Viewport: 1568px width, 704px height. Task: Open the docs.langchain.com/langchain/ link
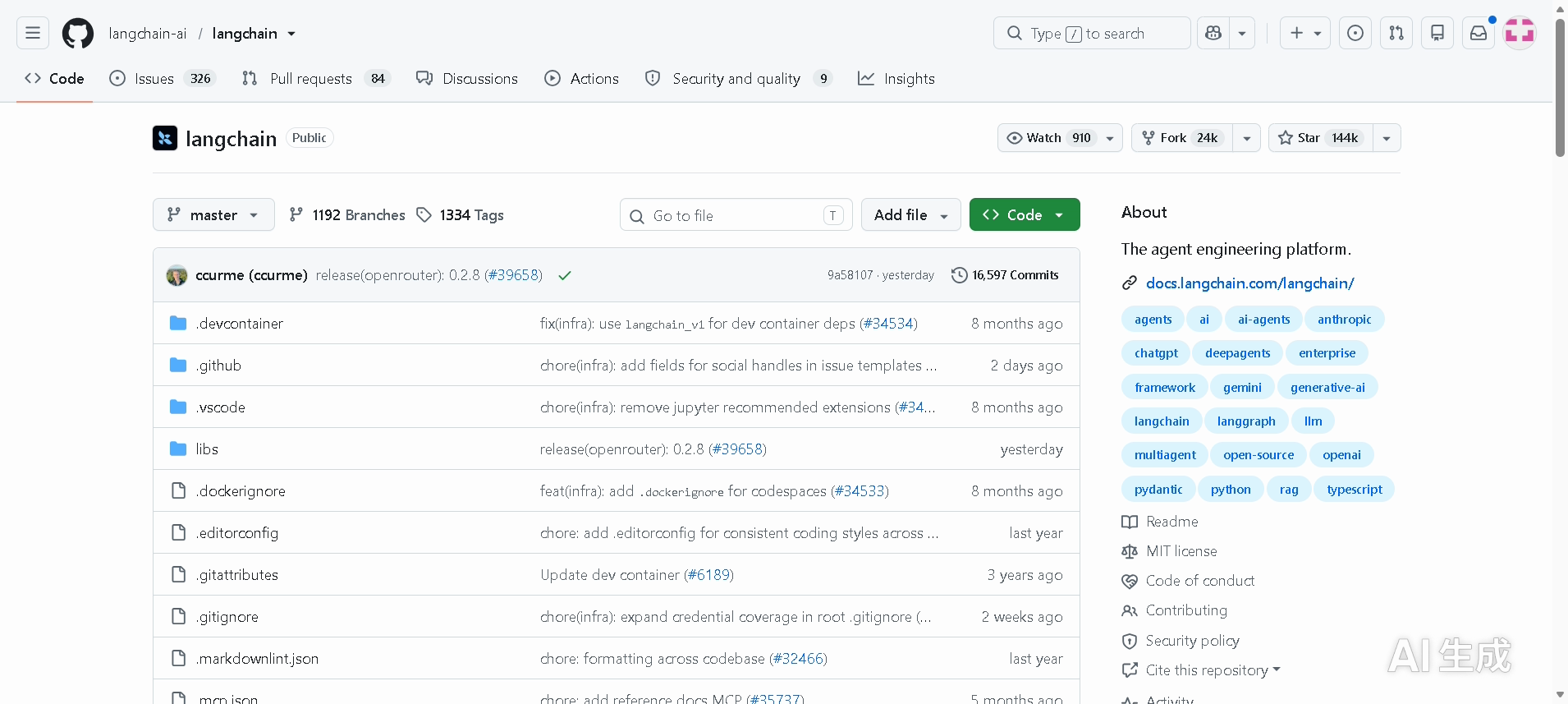[1249, 283]
